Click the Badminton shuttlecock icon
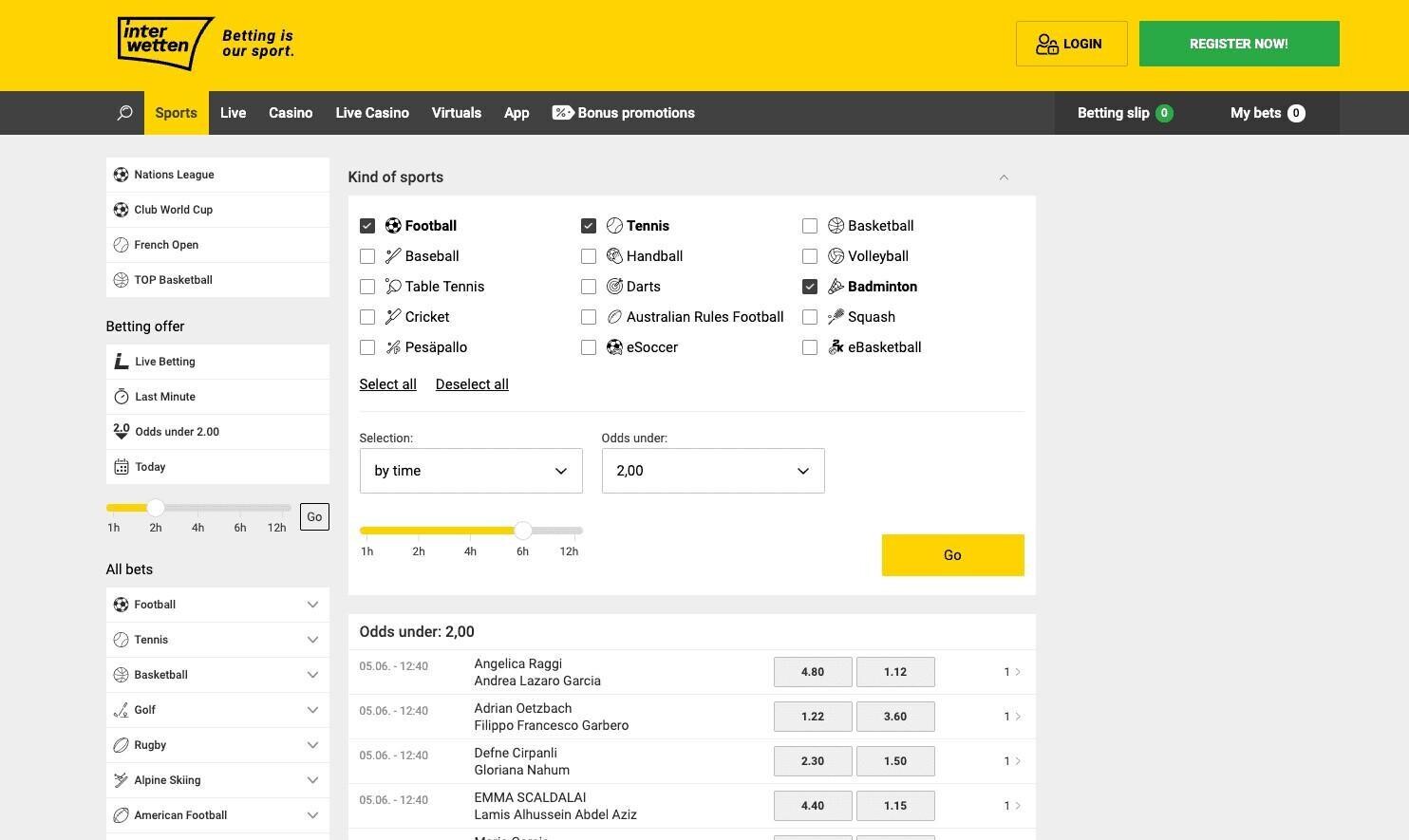The width and height of the screenshot is (1409, 840). pyautogui.click(x=836, y=287)
